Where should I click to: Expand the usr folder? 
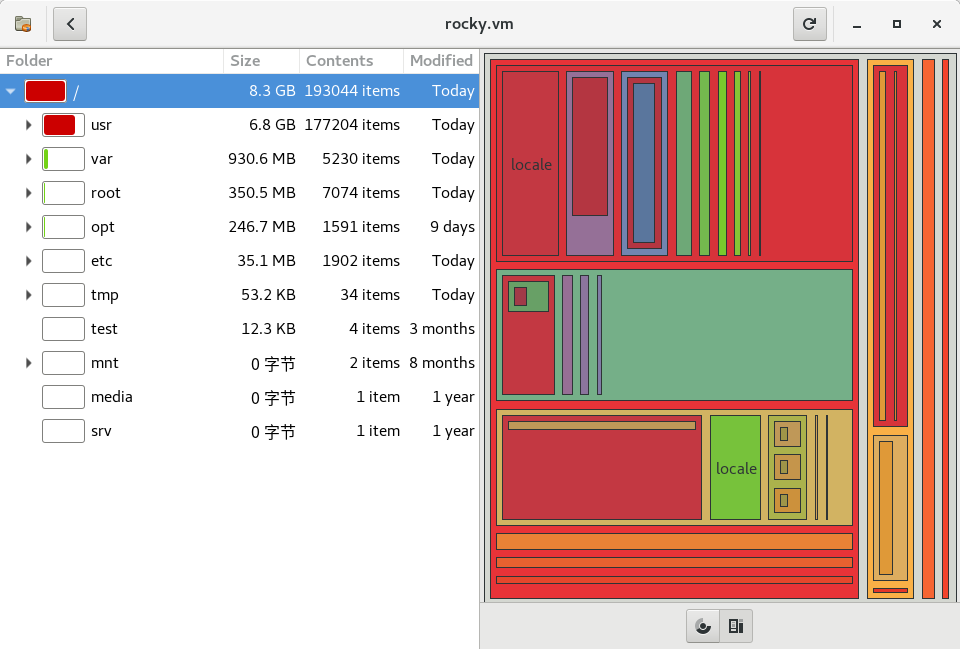point(29,125)
